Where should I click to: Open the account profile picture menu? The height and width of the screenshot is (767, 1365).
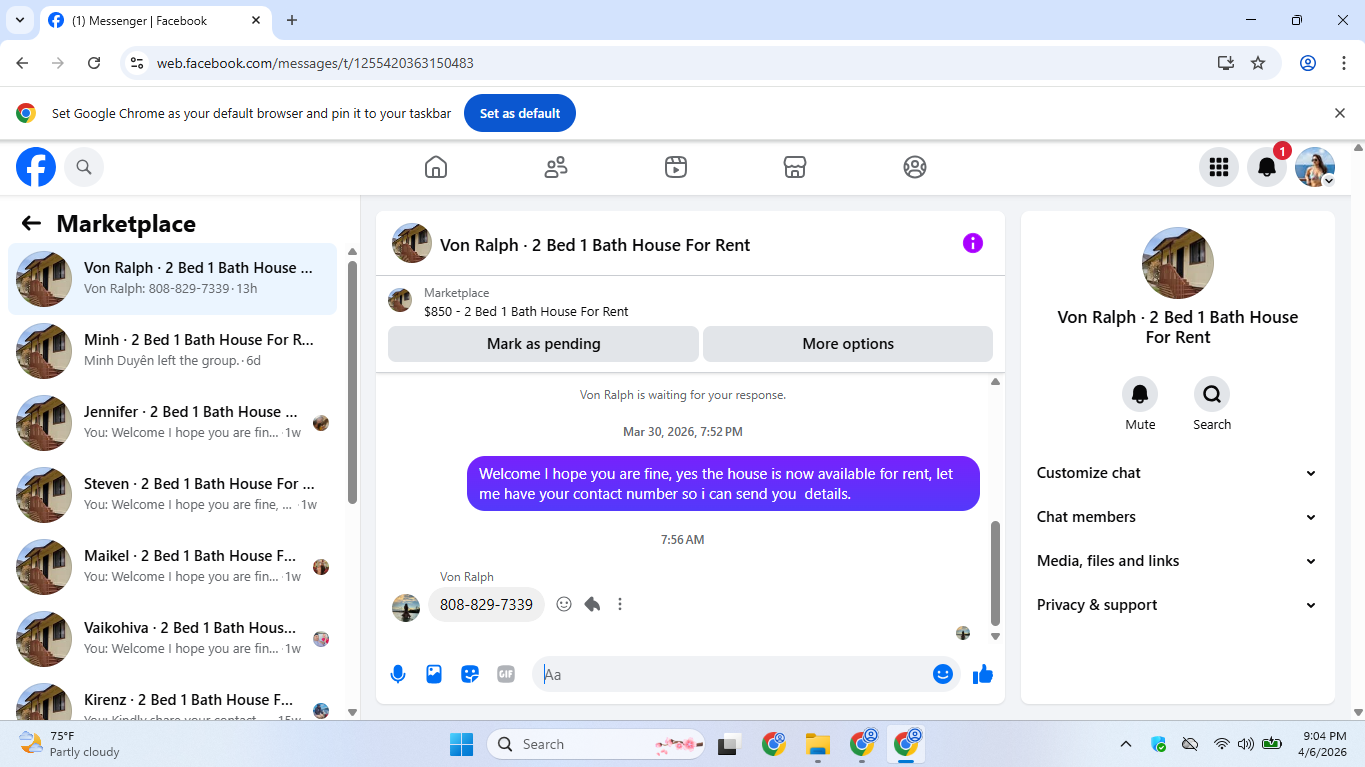click(x=1315, y=167)
